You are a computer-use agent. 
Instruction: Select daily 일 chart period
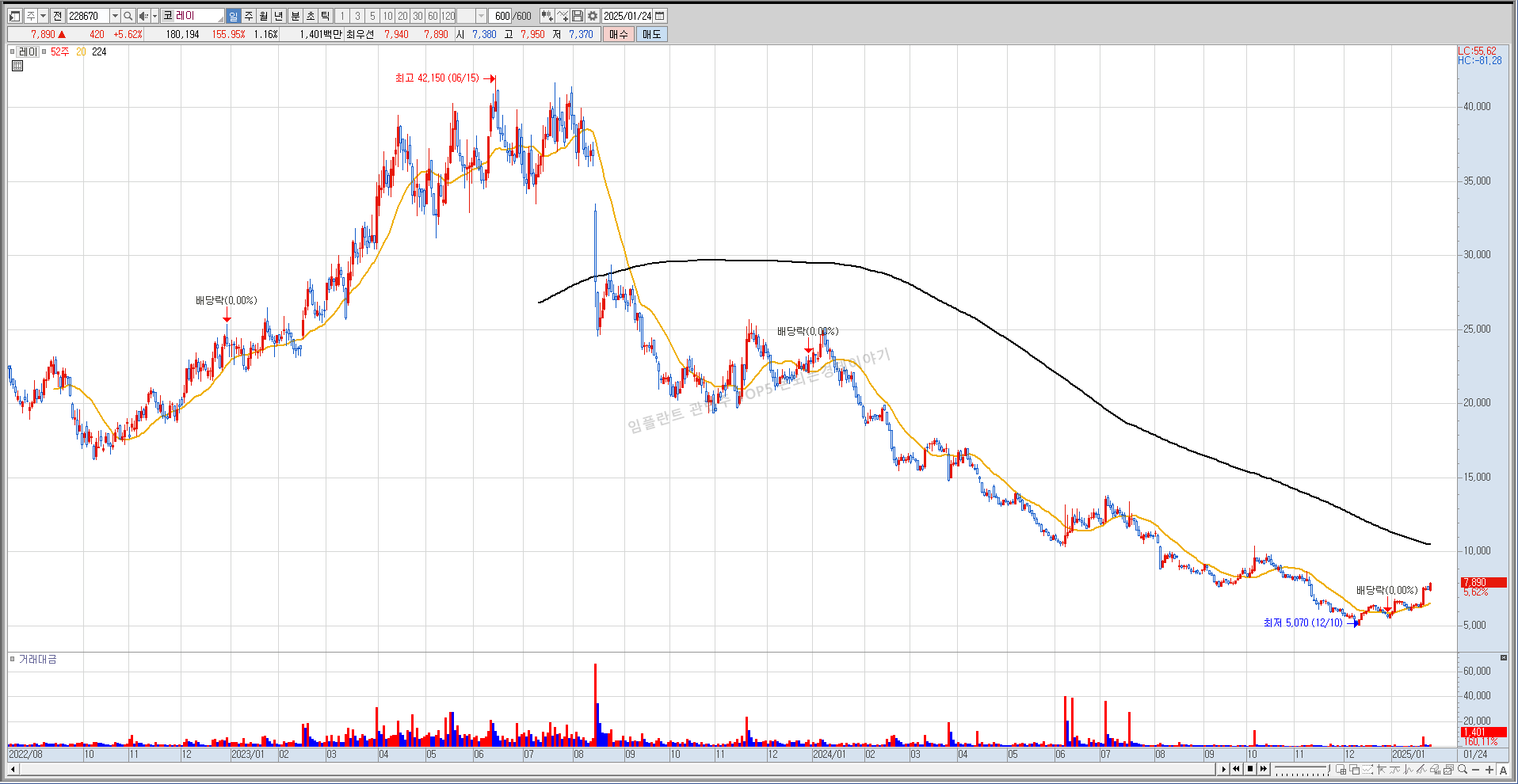click(233, 16)
